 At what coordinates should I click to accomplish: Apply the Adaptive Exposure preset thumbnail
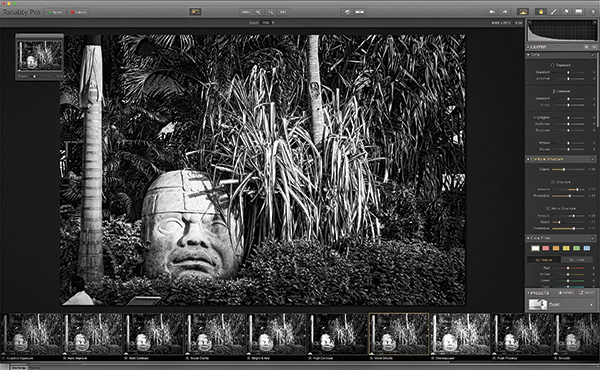[31, 334]
